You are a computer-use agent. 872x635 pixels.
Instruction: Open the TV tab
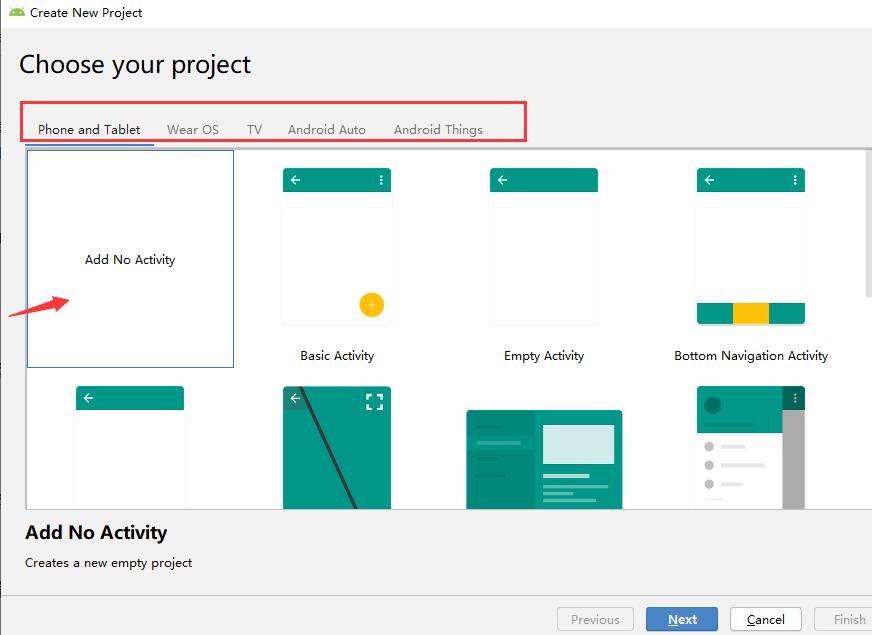coord(254,130)
